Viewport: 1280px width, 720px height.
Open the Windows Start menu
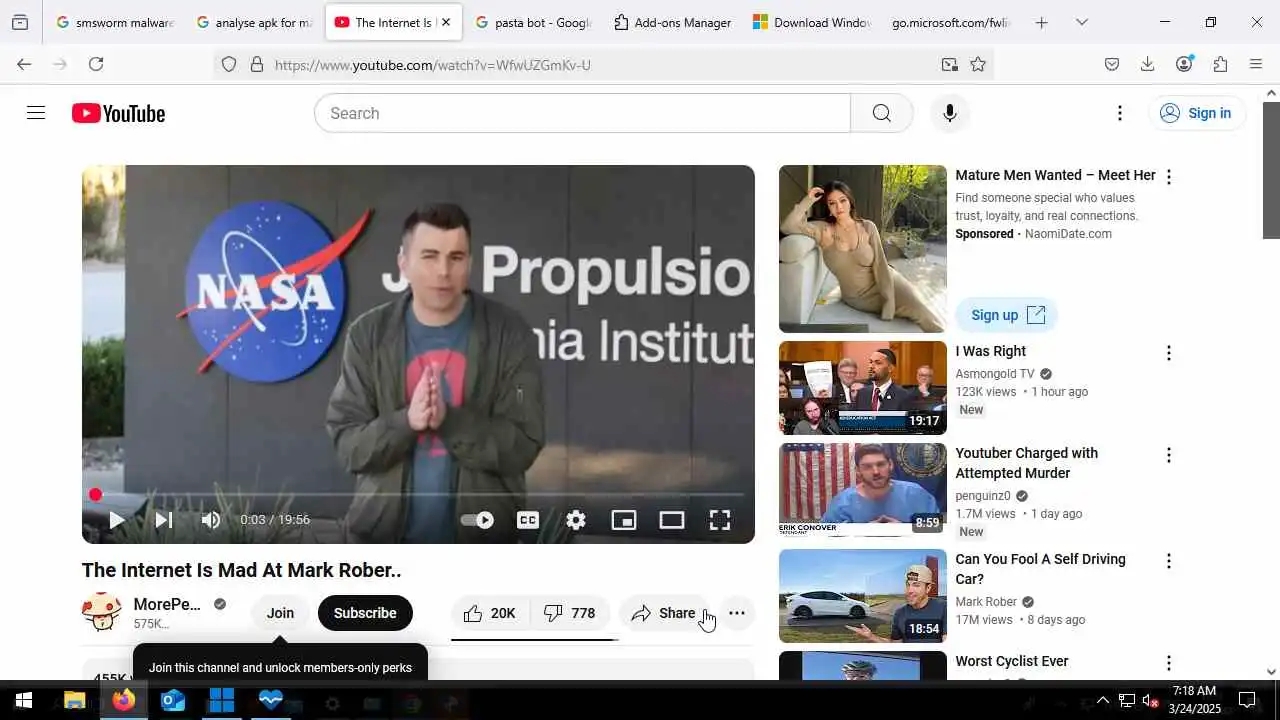point(24,700)
